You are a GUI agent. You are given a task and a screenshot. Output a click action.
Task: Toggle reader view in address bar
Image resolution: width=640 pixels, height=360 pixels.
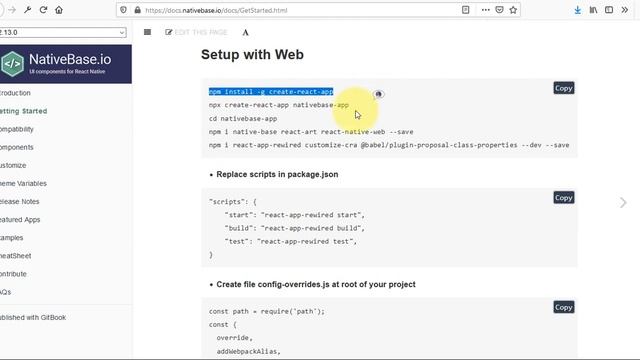pos(465,10)
